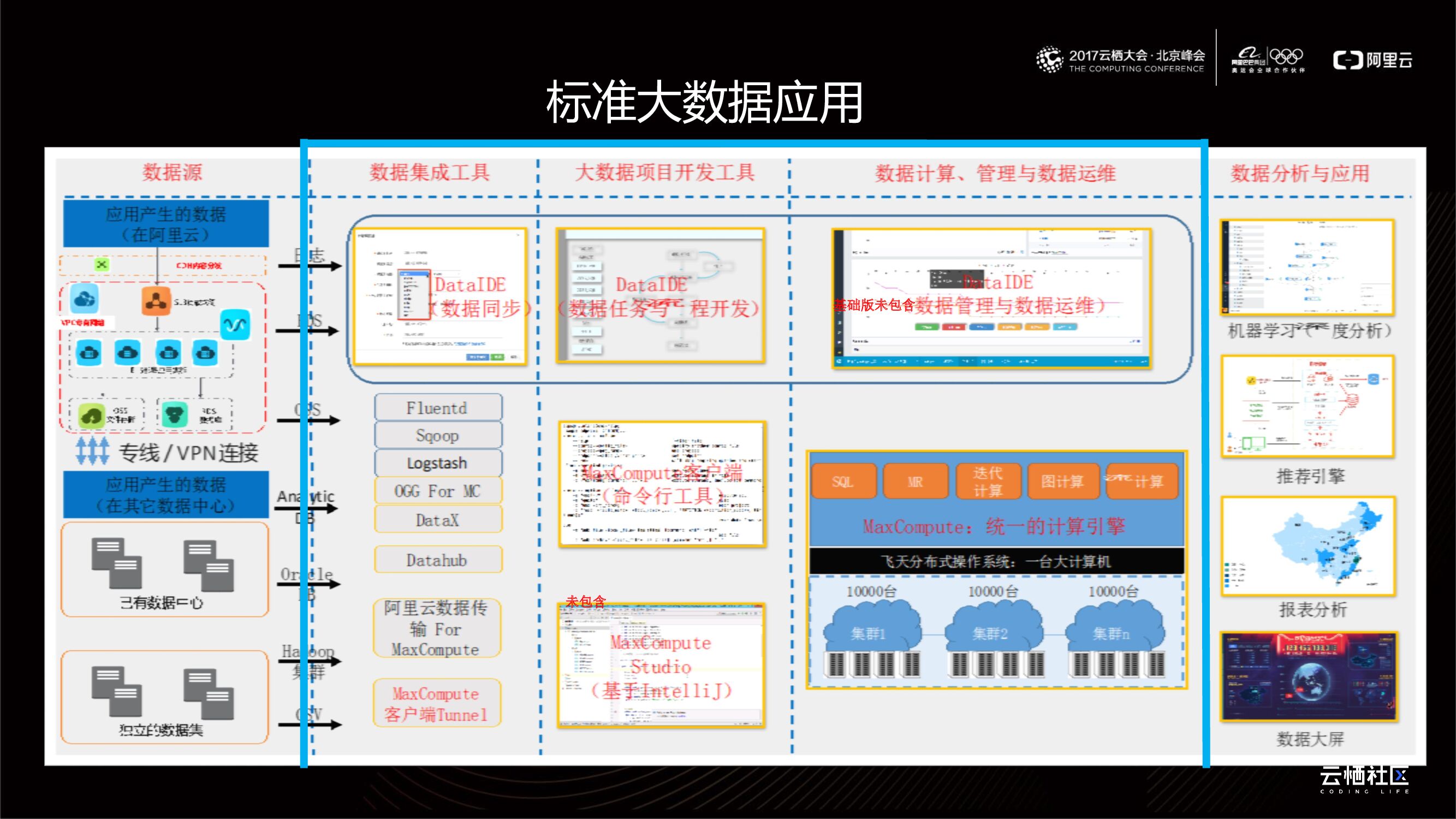Click the cyan wave monitoring icon

coord(235,325)
